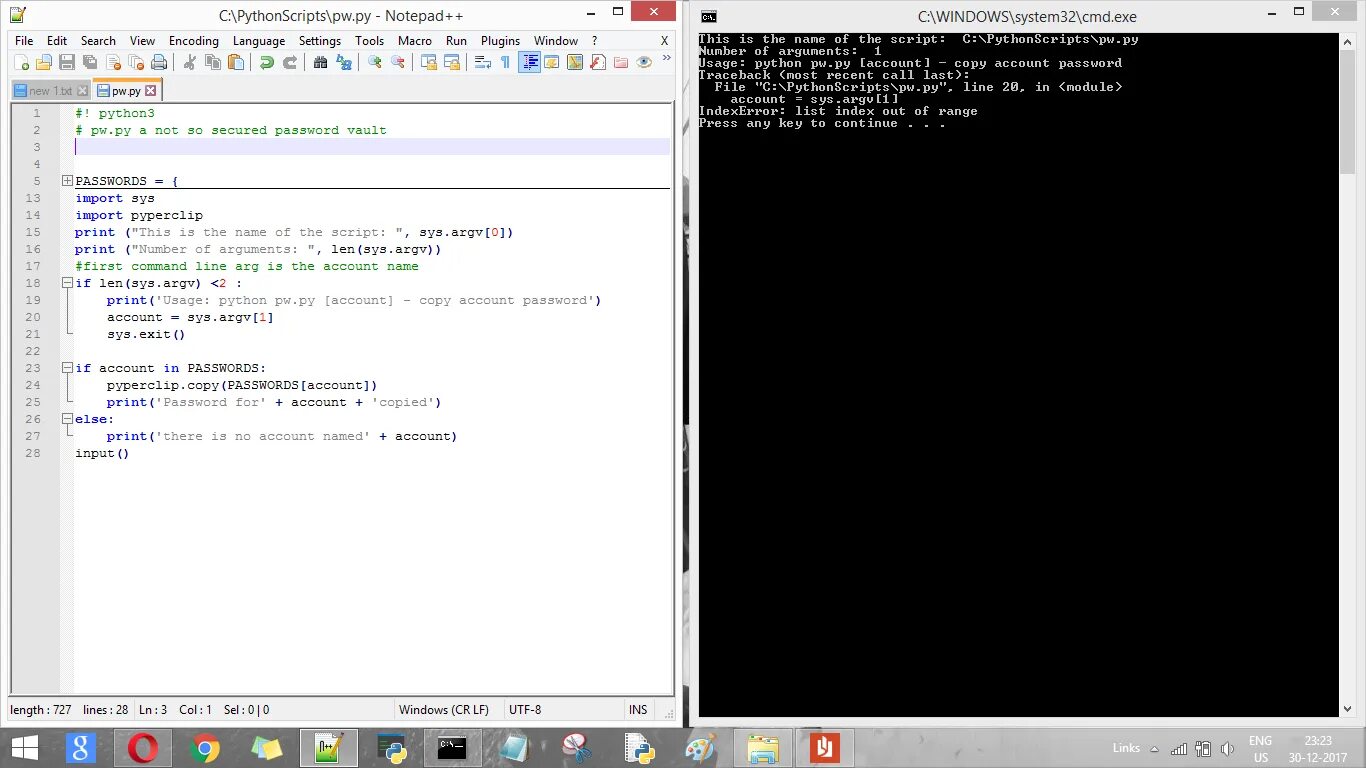Print the document using the printer icon
Screen dimensions: 1366x768
pos(159,62)
